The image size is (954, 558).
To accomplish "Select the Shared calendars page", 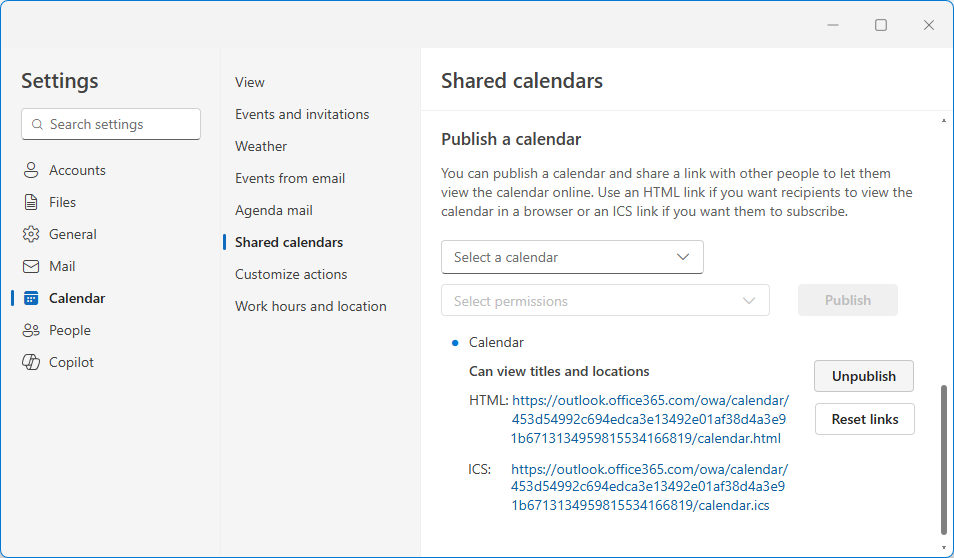I will click(289, 242).
